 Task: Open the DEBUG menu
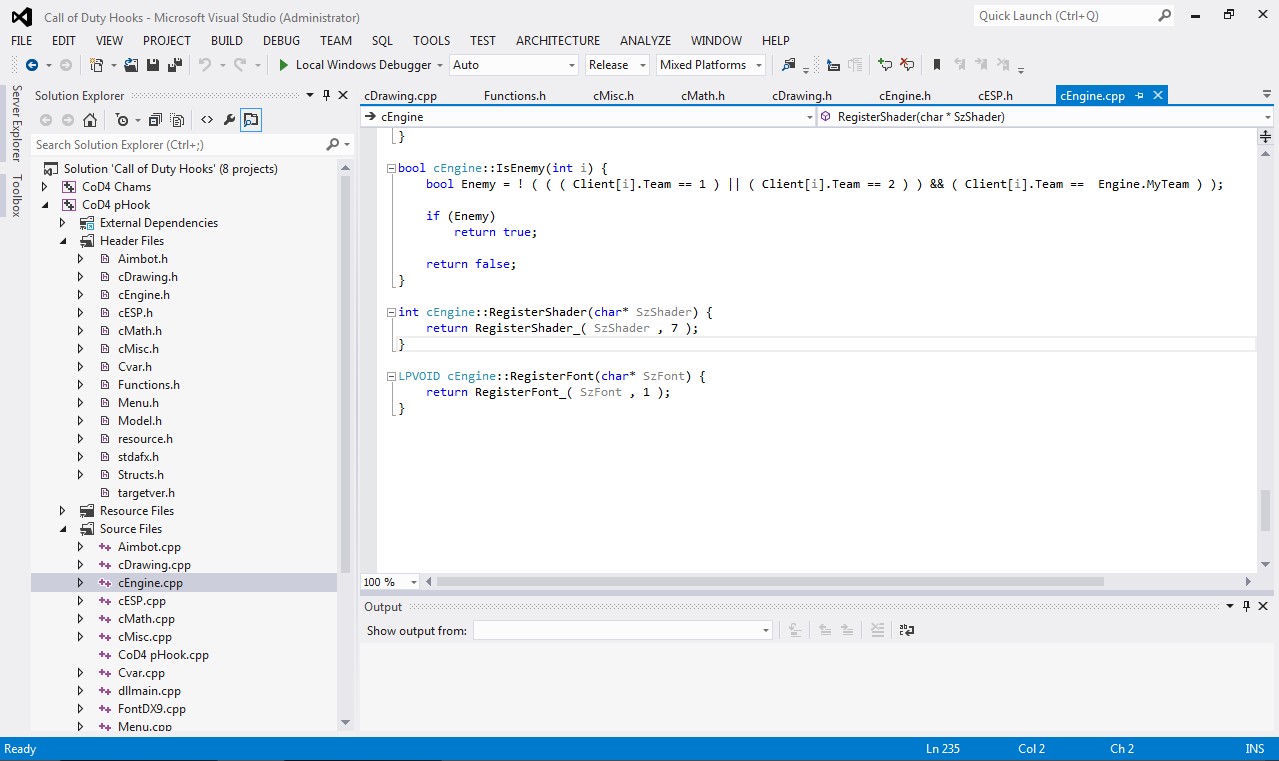pyautogui.click(x=281, y=41)
